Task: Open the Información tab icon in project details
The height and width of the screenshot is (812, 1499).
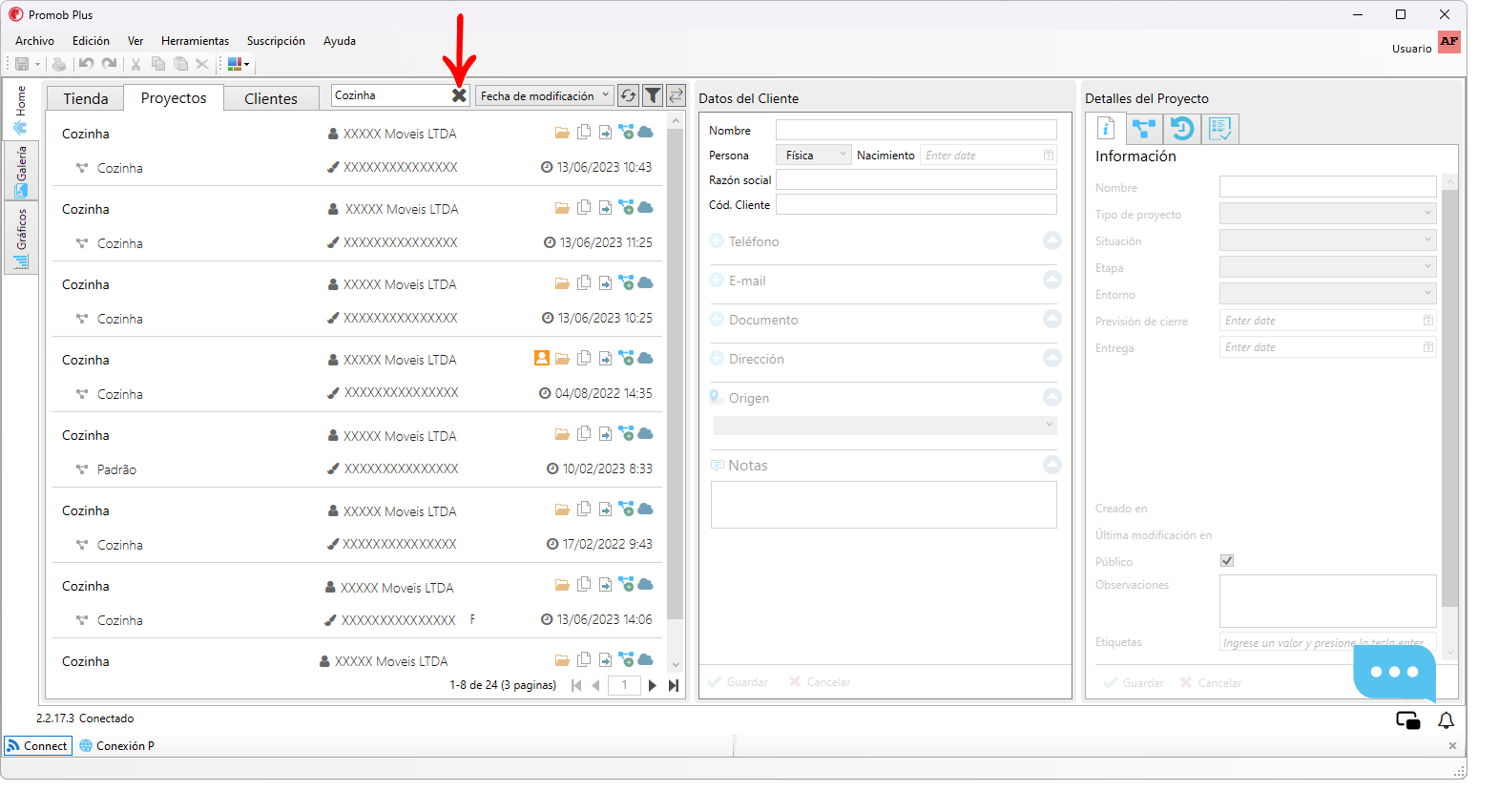Action: (x=1106, y=128)
